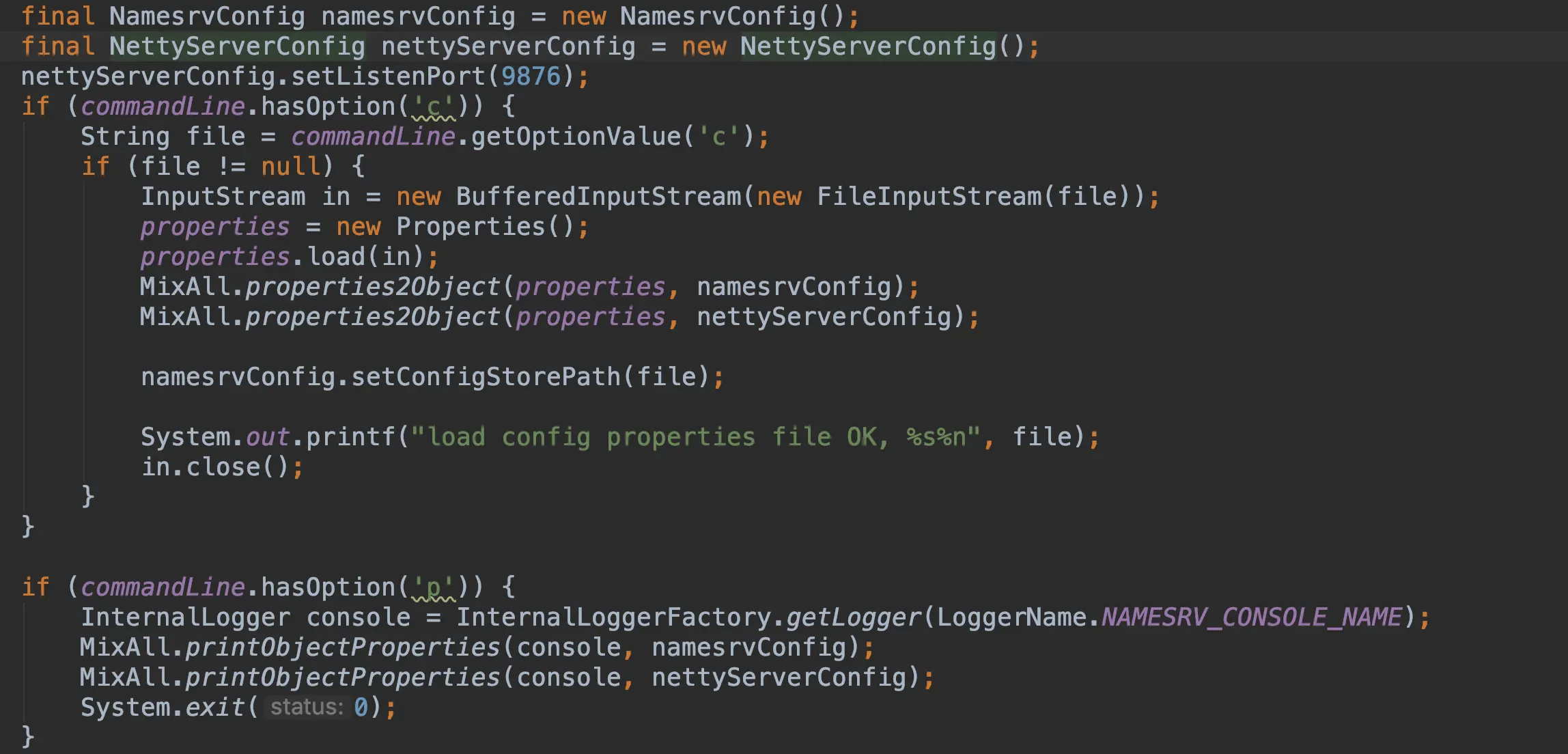1568x754 pixels.
Task: Click getOptionValue method name
Action: (x=576, y=137)
